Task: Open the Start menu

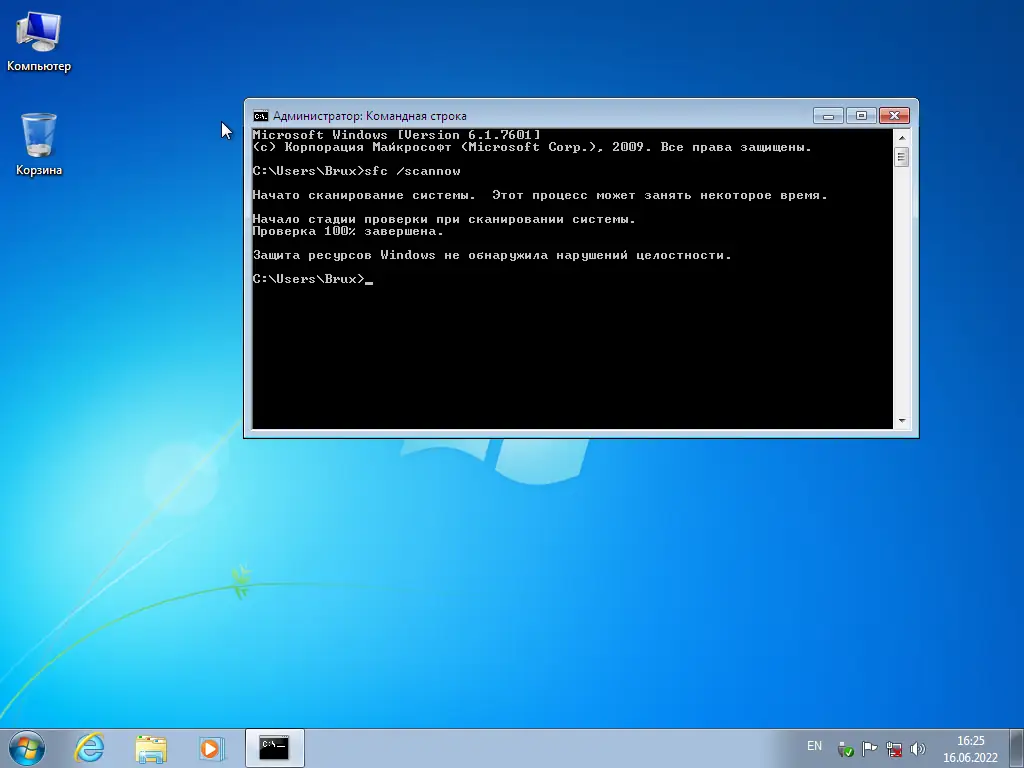Action: coord(25,747)
